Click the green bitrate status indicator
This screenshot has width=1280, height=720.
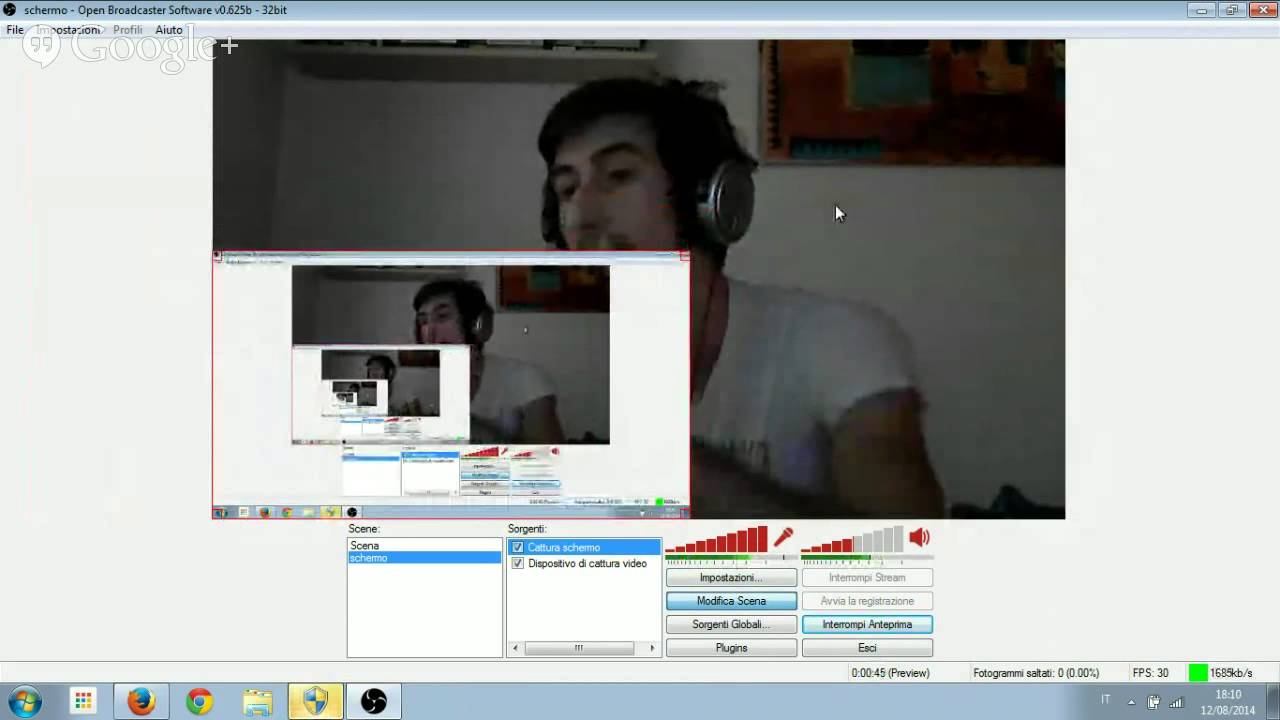tap(1197, 673)
